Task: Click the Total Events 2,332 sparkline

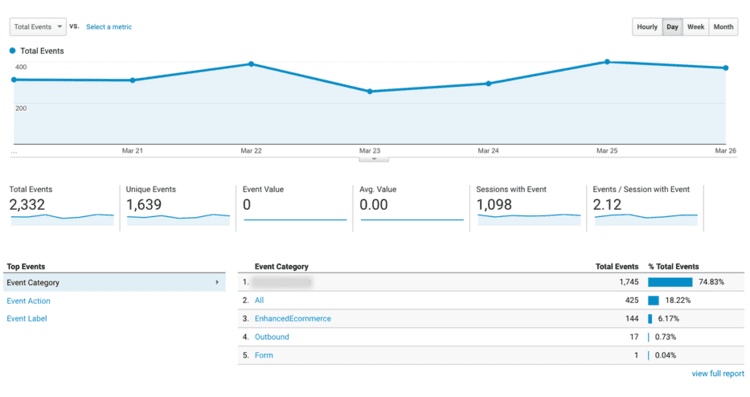Action: coord(62,220)
